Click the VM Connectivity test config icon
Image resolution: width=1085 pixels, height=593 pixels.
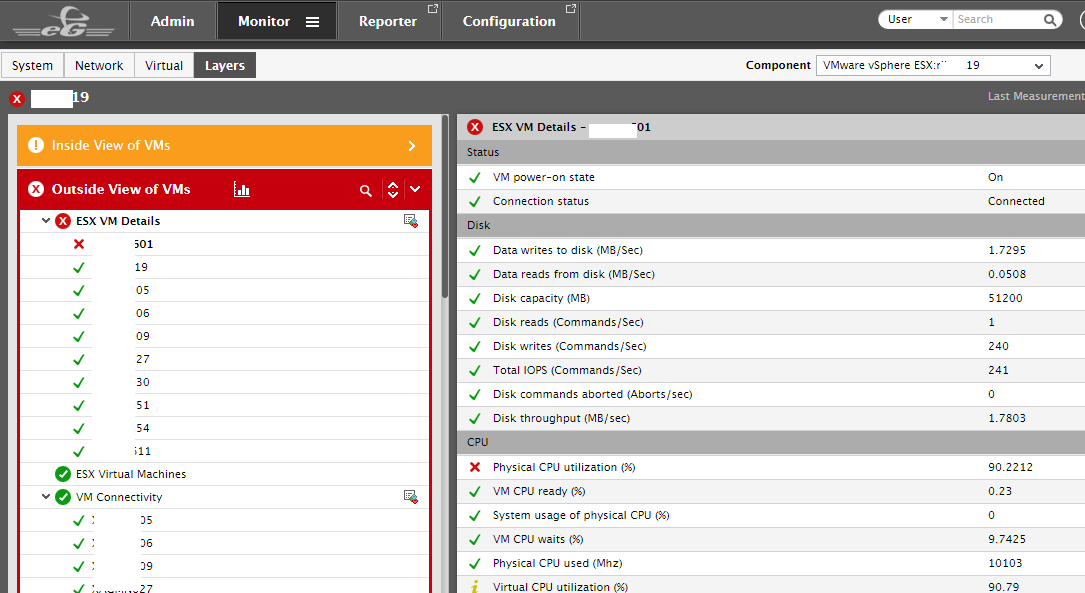[x=410, y=497]
